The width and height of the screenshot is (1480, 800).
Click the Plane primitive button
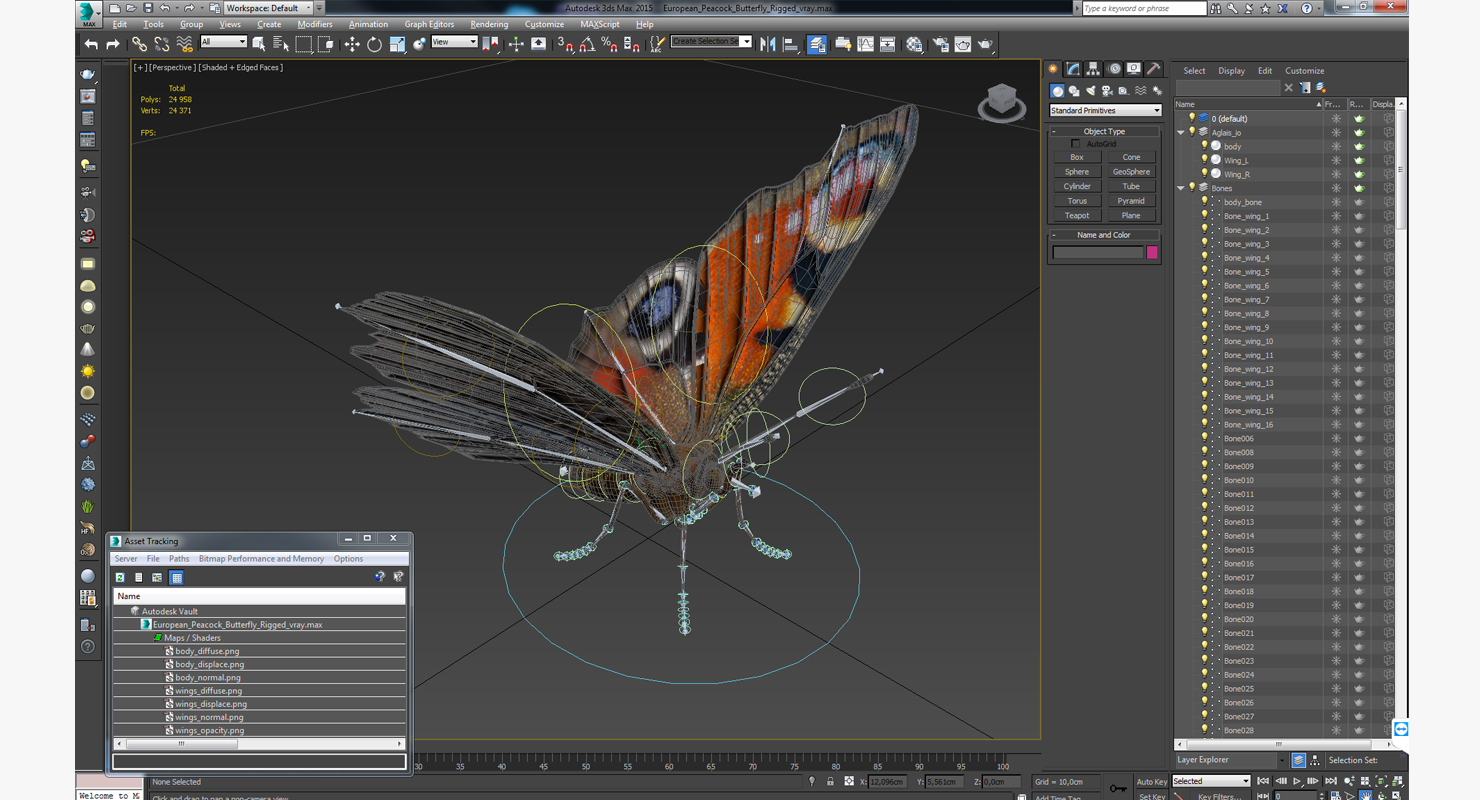point(1131,215)
